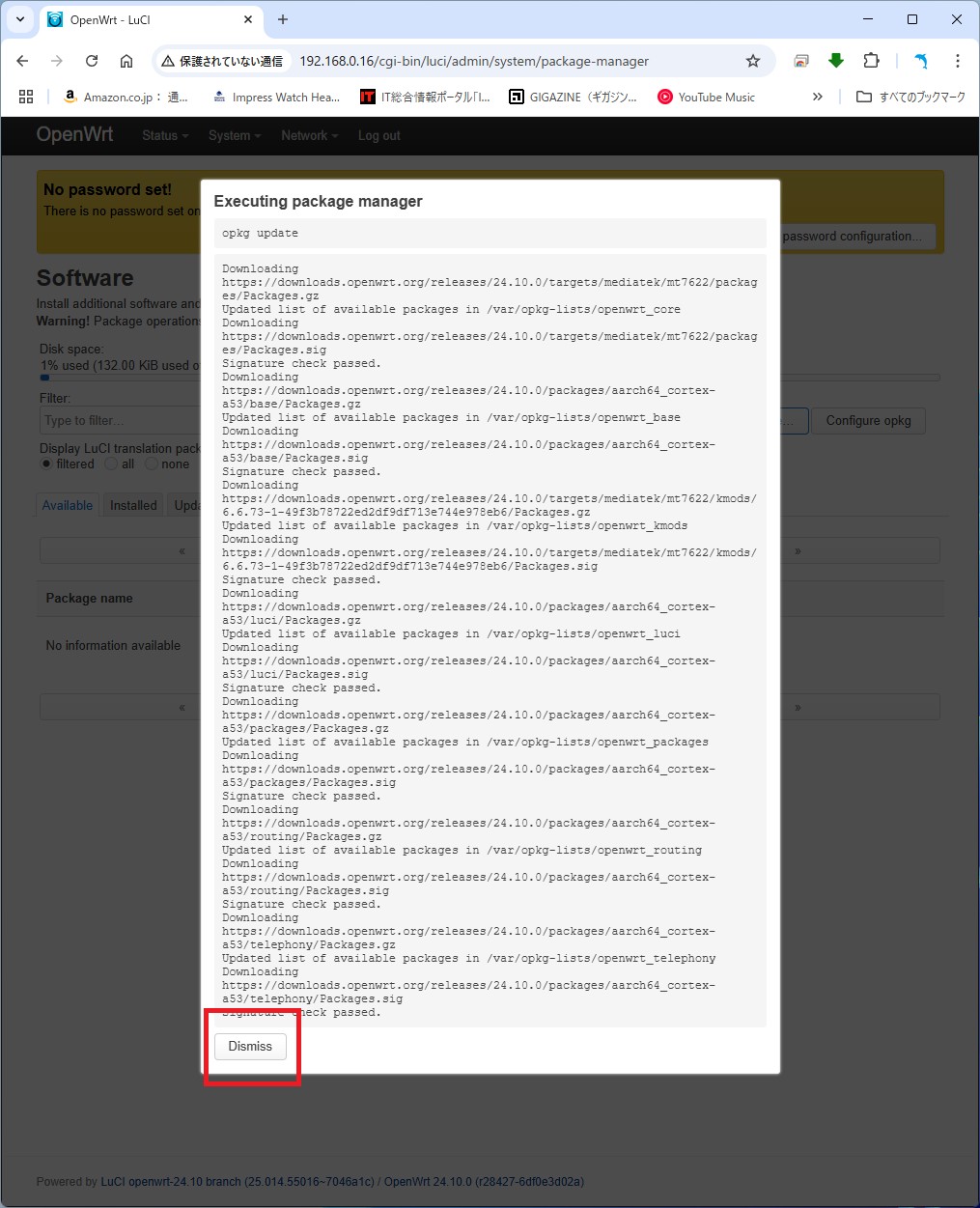Click the log line ending openwrt_base
980x1208 pixels.
451,418
